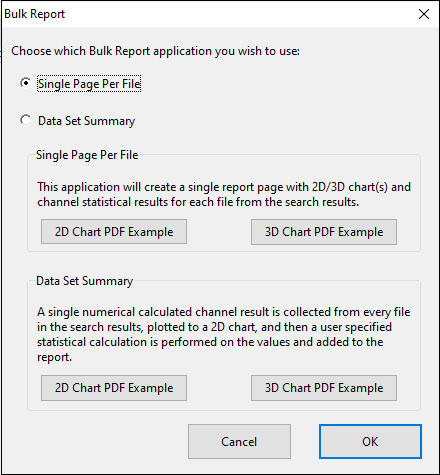Click the word 'report.' ending the description
The width and height of the screenshot is (440, 475).
point(54,357)
